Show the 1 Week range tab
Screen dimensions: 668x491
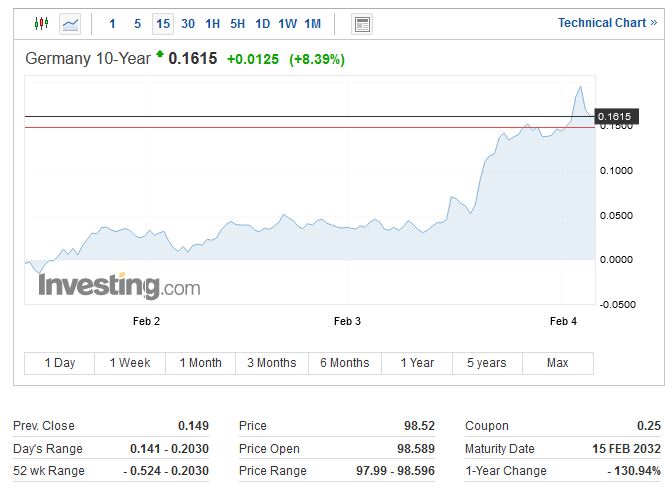130,363
